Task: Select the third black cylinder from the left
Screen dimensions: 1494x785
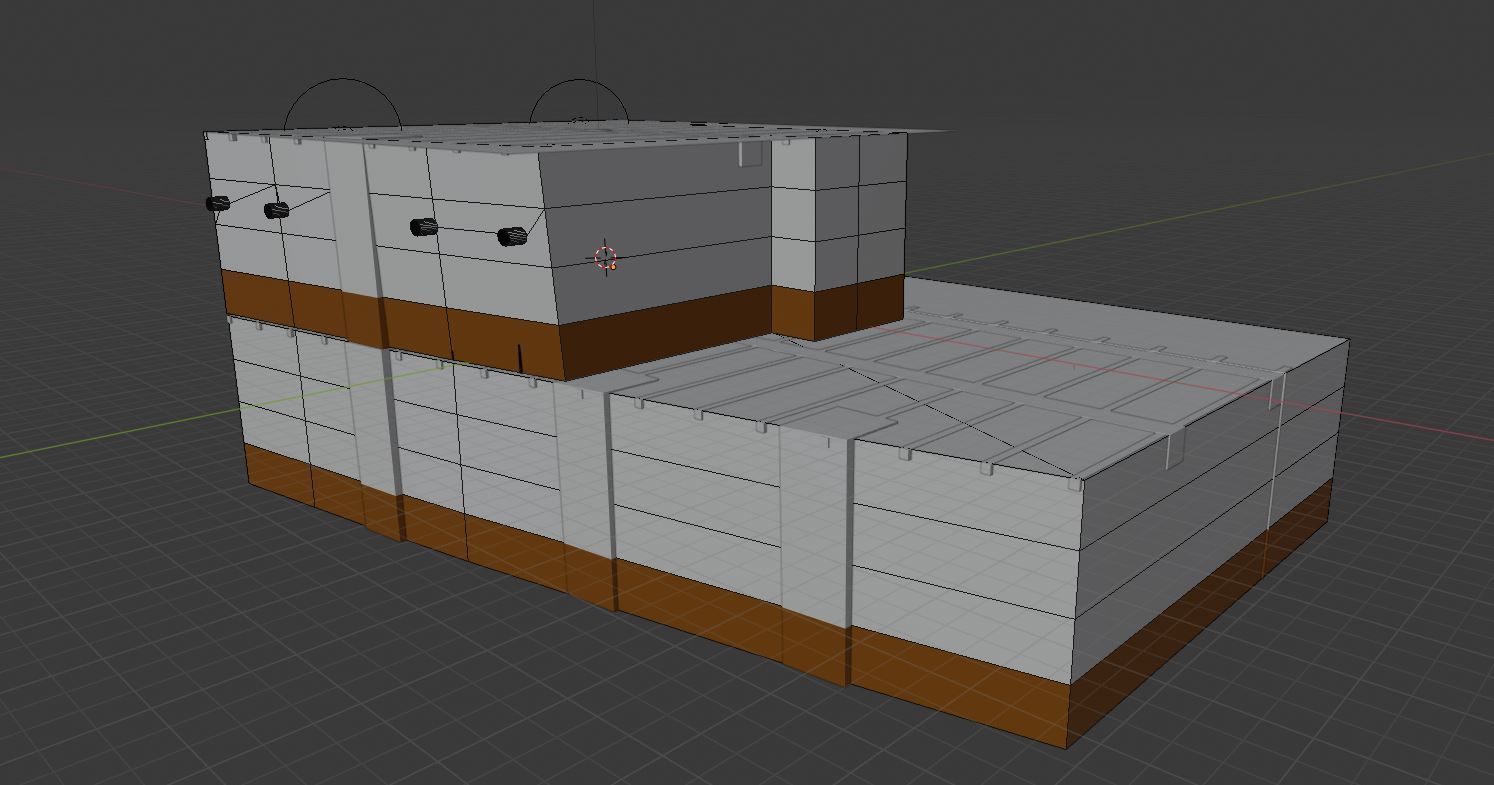Action: [x=424, y=227]
